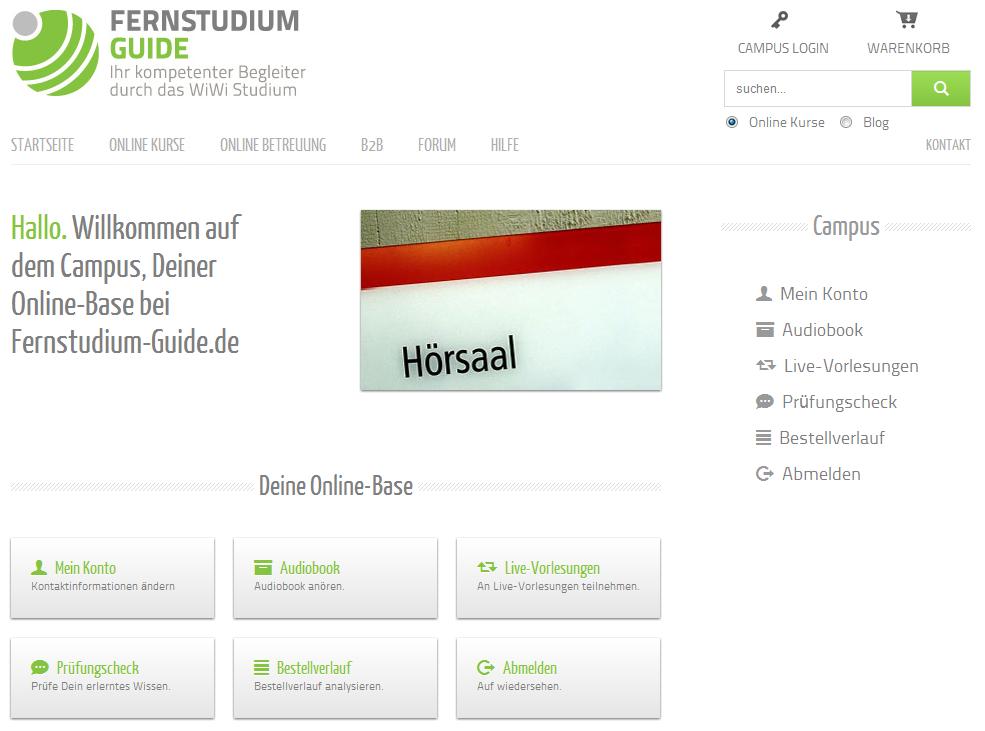Viewport: 985px width, 731px height.
Task: Click 'Bestellverlauf analysieren.' text
Action: click(x=318, y=686)
